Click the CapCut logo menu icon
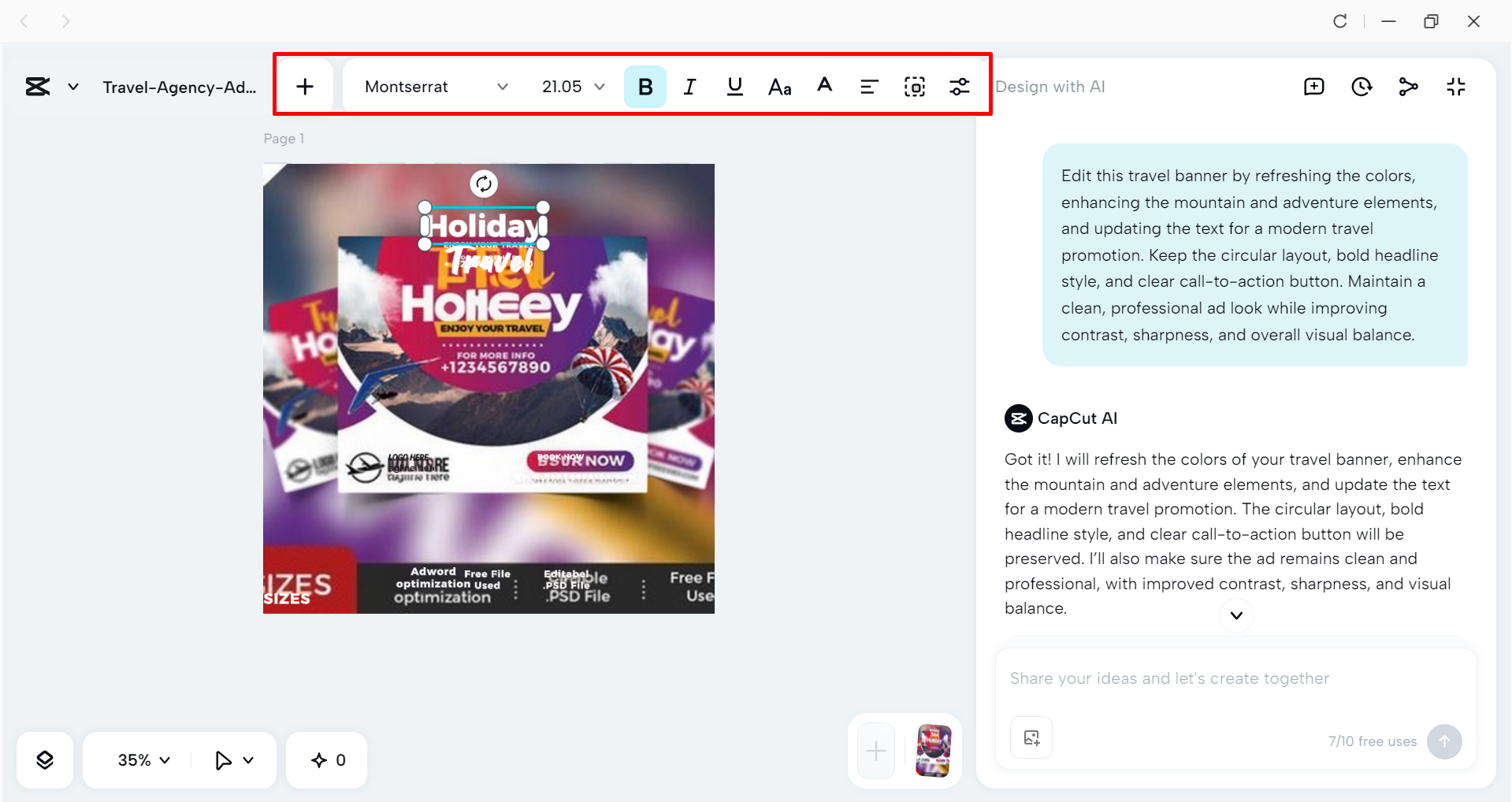 pos(38,87)
